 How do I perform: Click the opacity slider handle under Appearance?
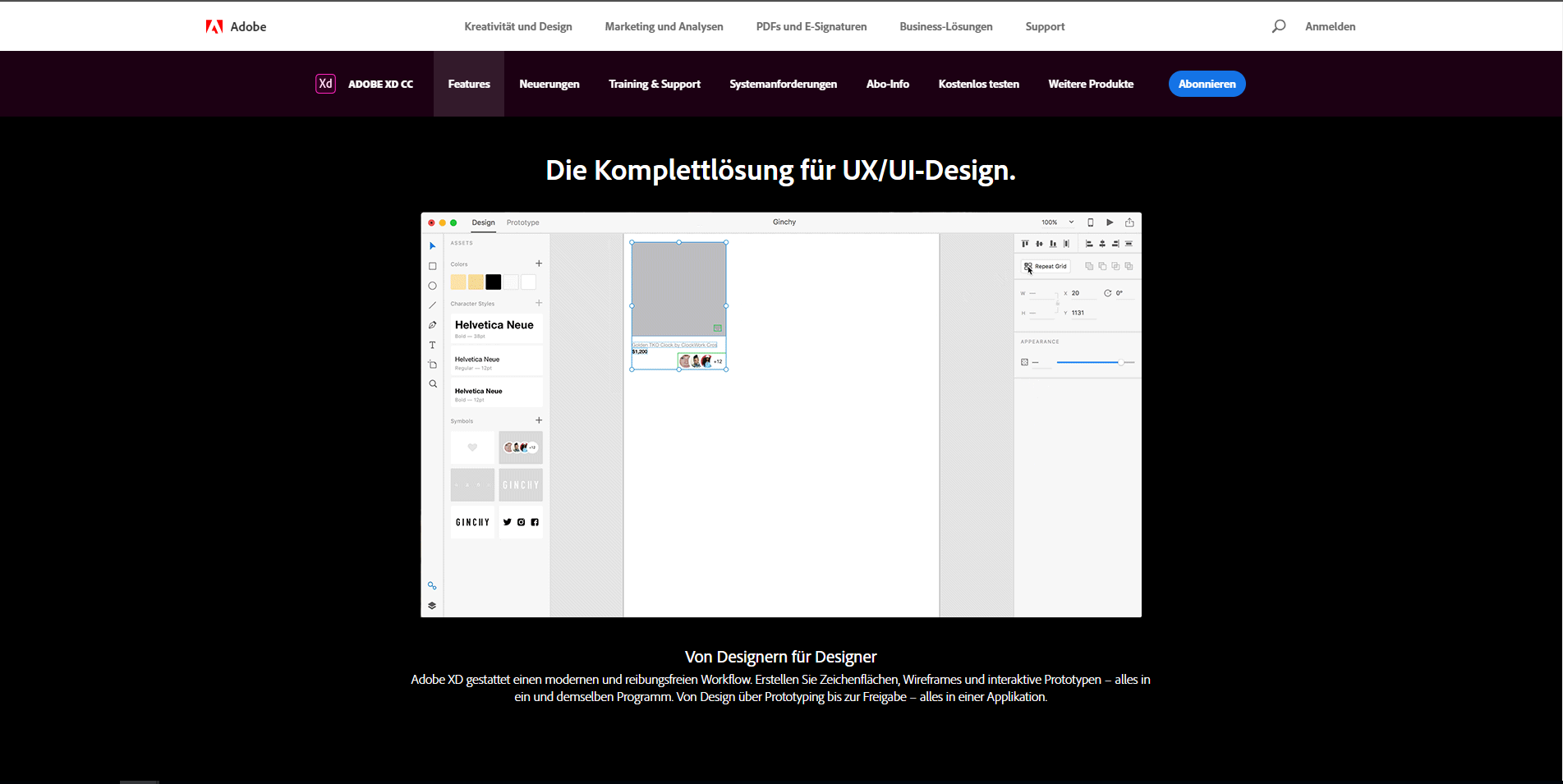click(1120, 362)
